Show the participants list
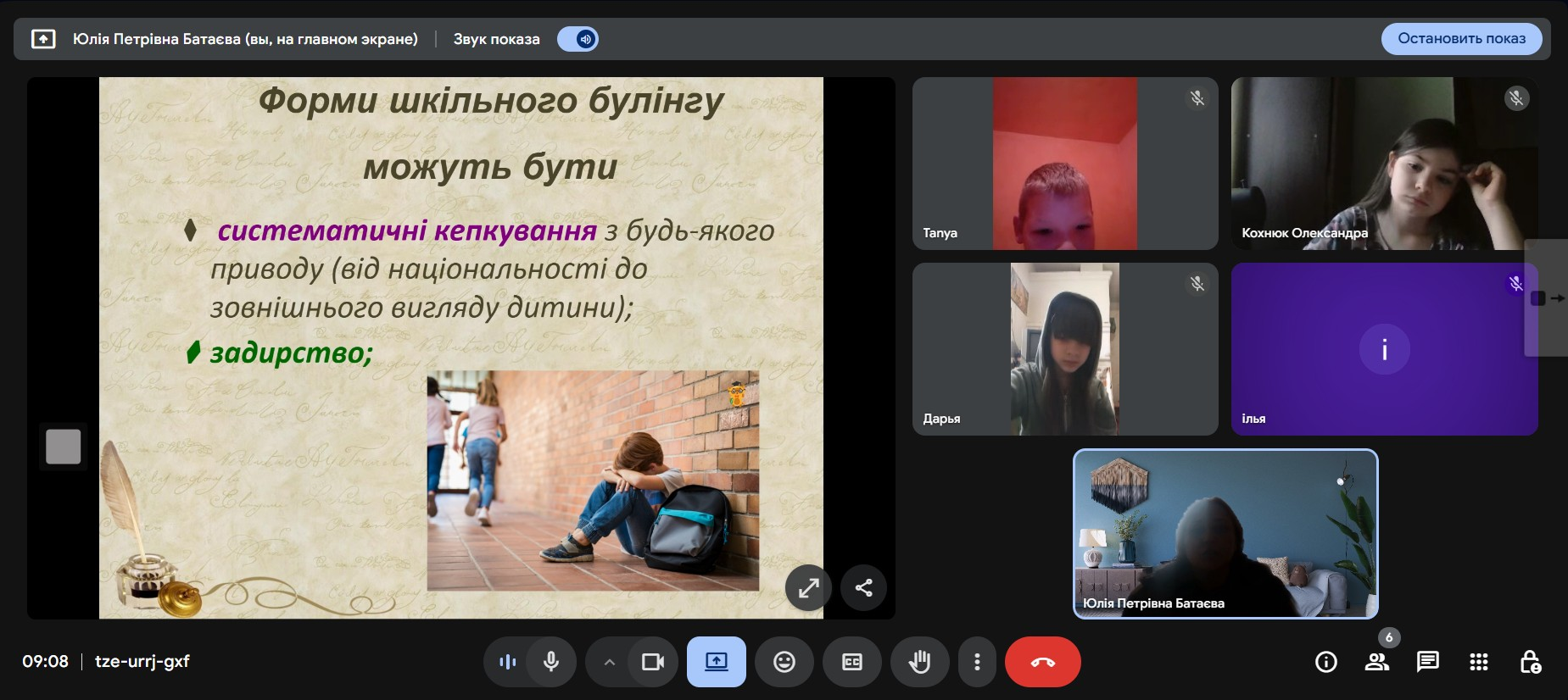This screenshot has width=1568, height=700. coord(1376,662)
